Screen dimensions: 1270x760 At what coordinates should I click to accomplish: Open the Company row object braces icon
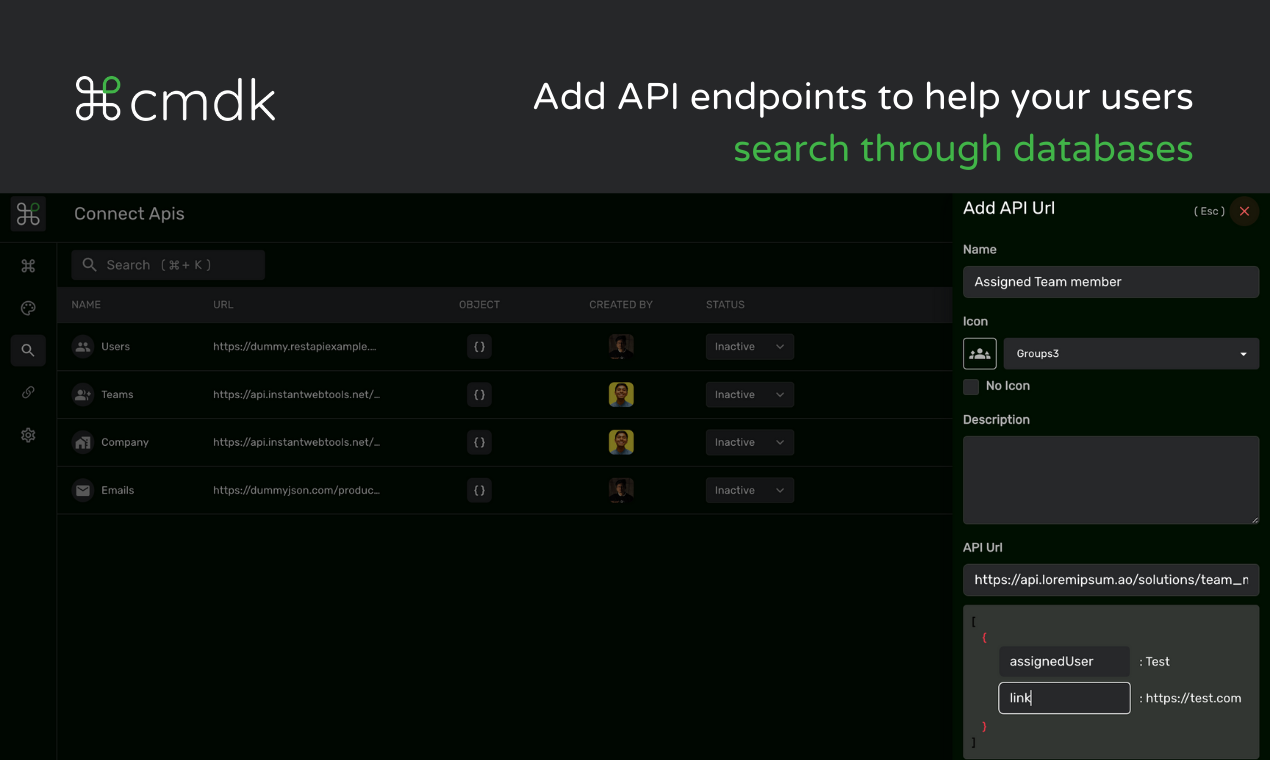click(479, 442)
